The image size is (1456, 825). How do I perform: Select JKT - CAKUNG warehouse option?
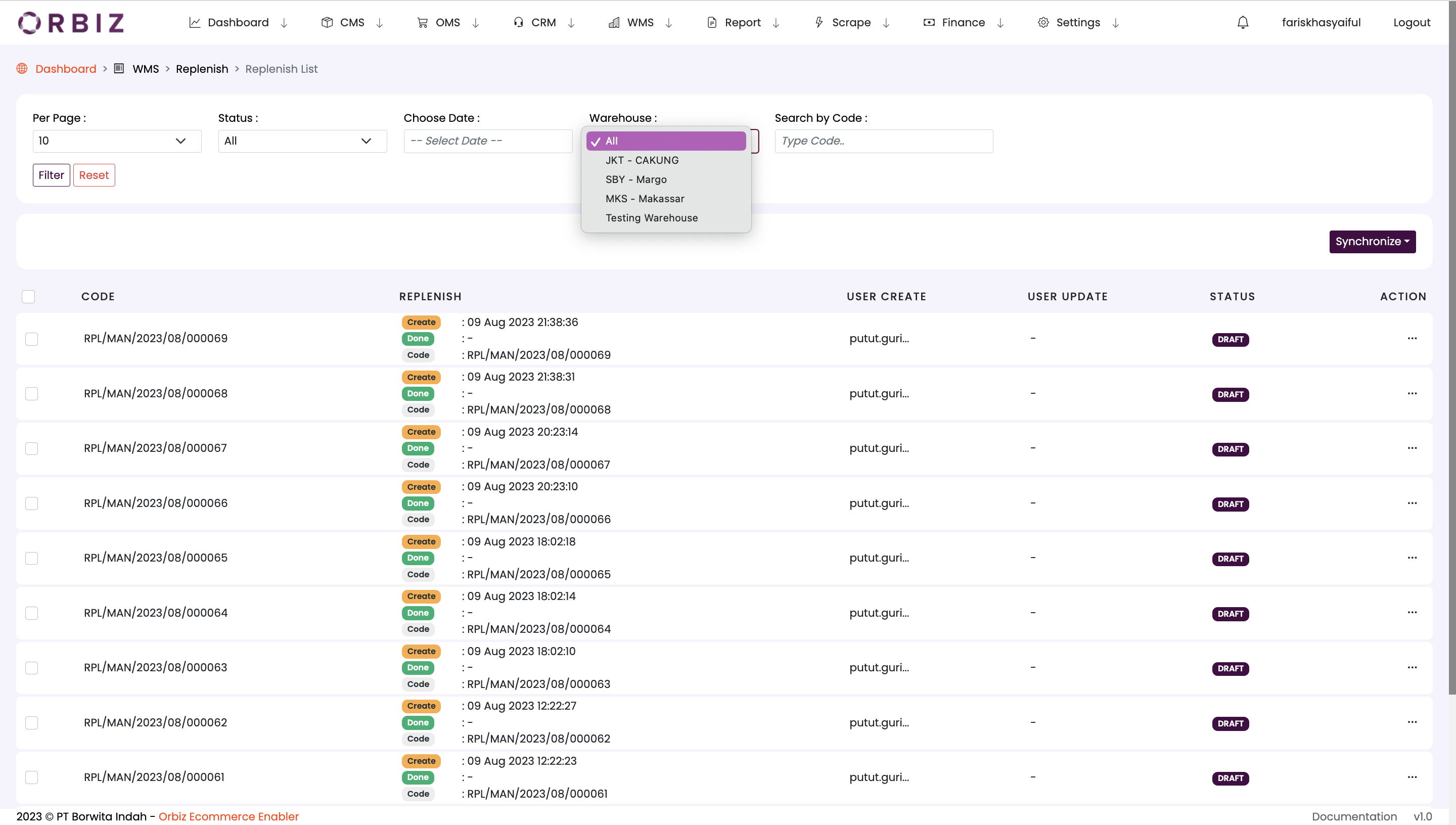[666, 160]
